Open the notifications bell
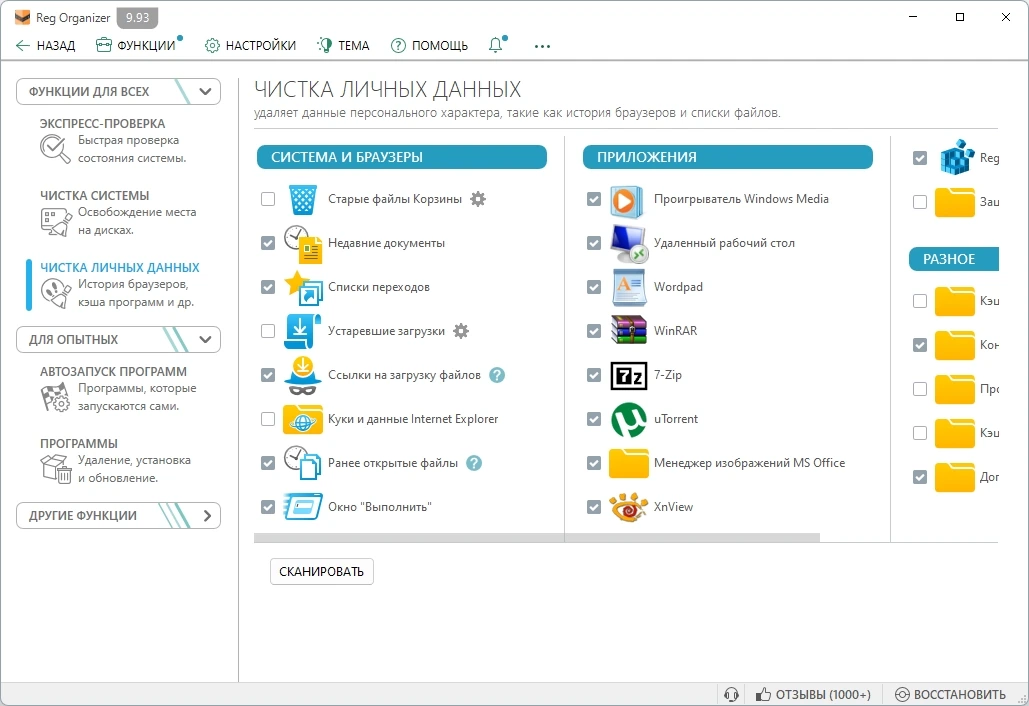Screen dimensions: 1029x706 pos(495,45)
